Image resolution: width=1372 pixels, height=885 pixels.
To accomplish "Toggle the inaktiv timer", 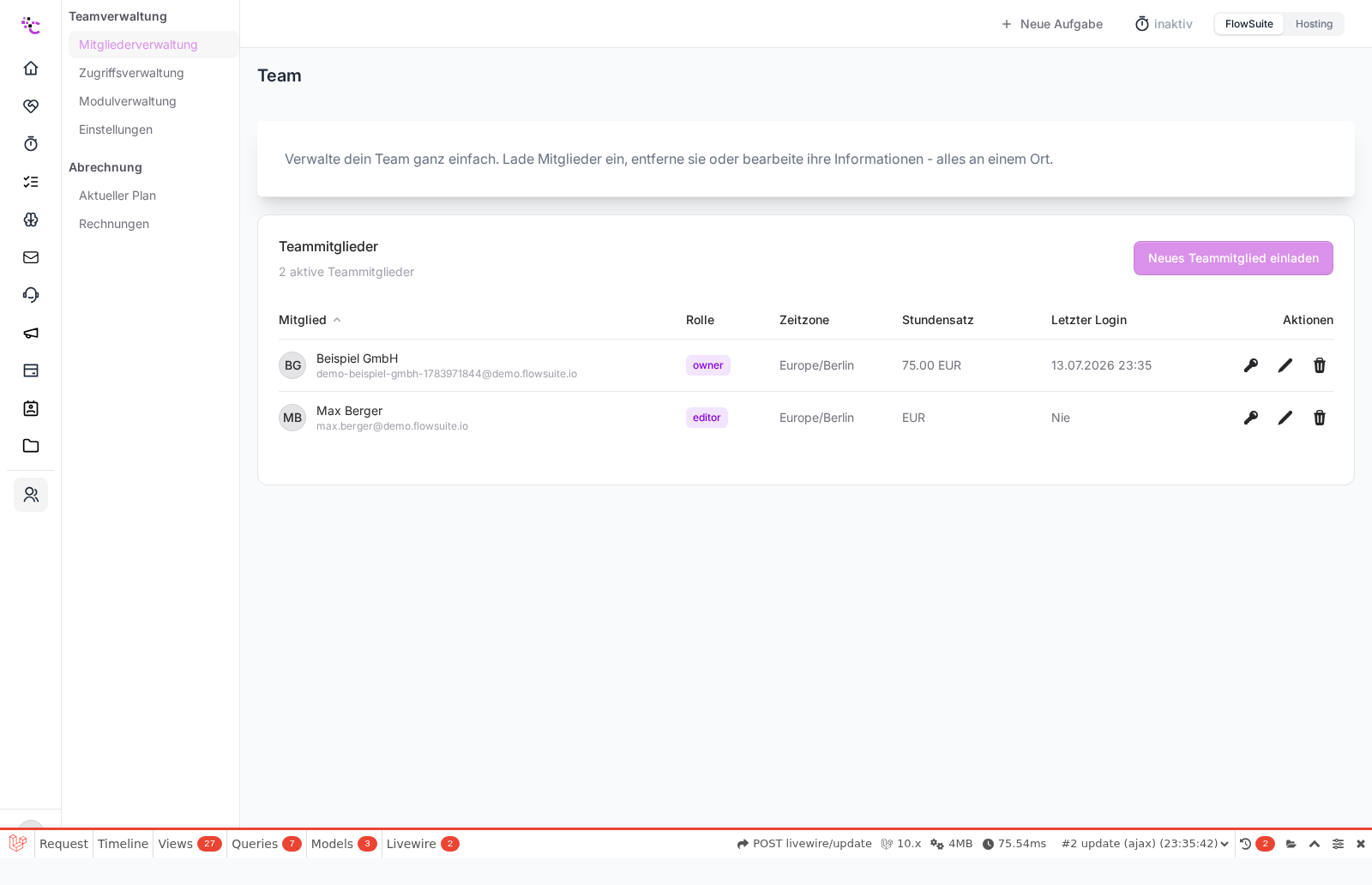I will click(x=1164, y=24).
